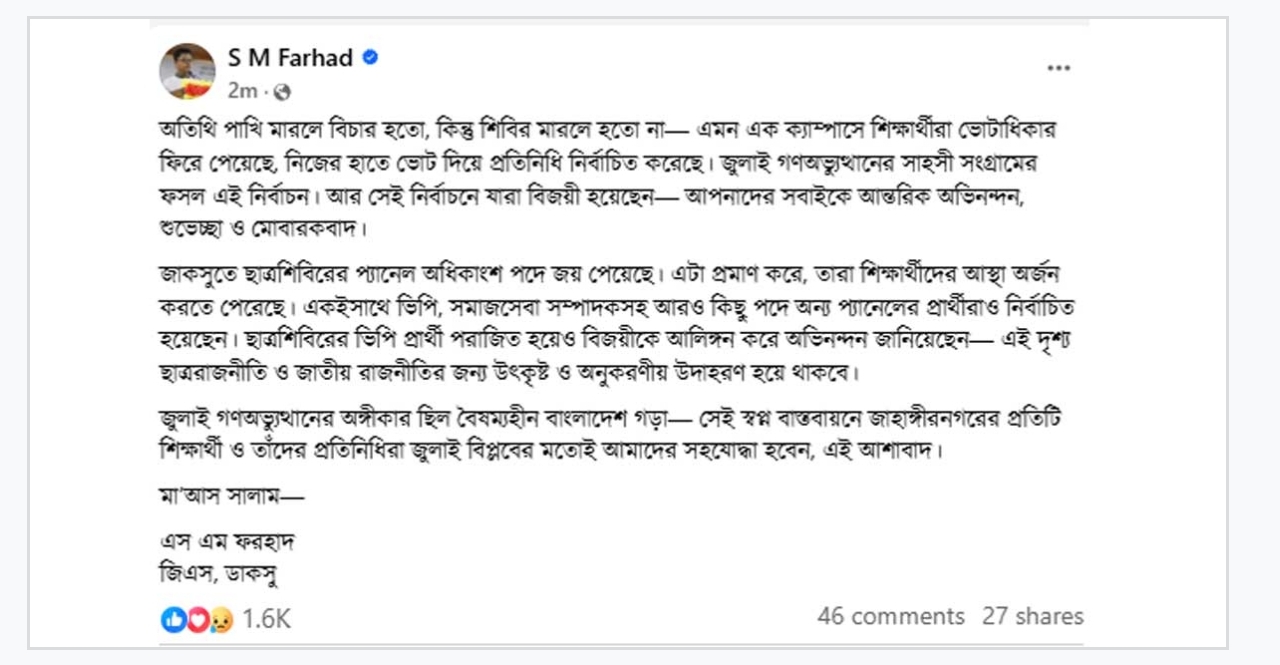The image size is (1280, 665).
Task: Open the 46 comments link
Action: (890, 616)
